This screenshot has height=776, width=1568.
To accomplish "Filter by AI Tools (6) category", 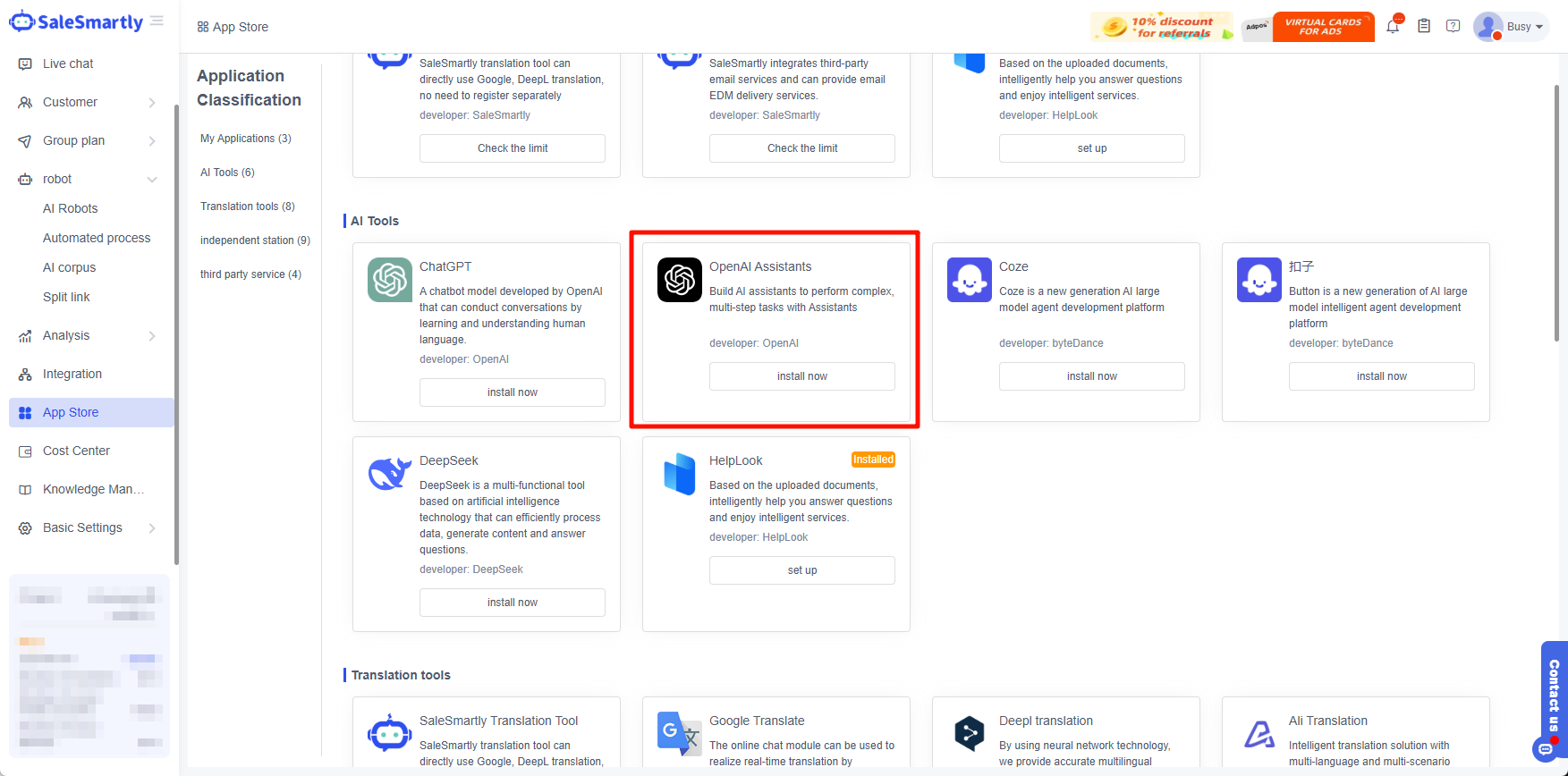I will [227, 173].
